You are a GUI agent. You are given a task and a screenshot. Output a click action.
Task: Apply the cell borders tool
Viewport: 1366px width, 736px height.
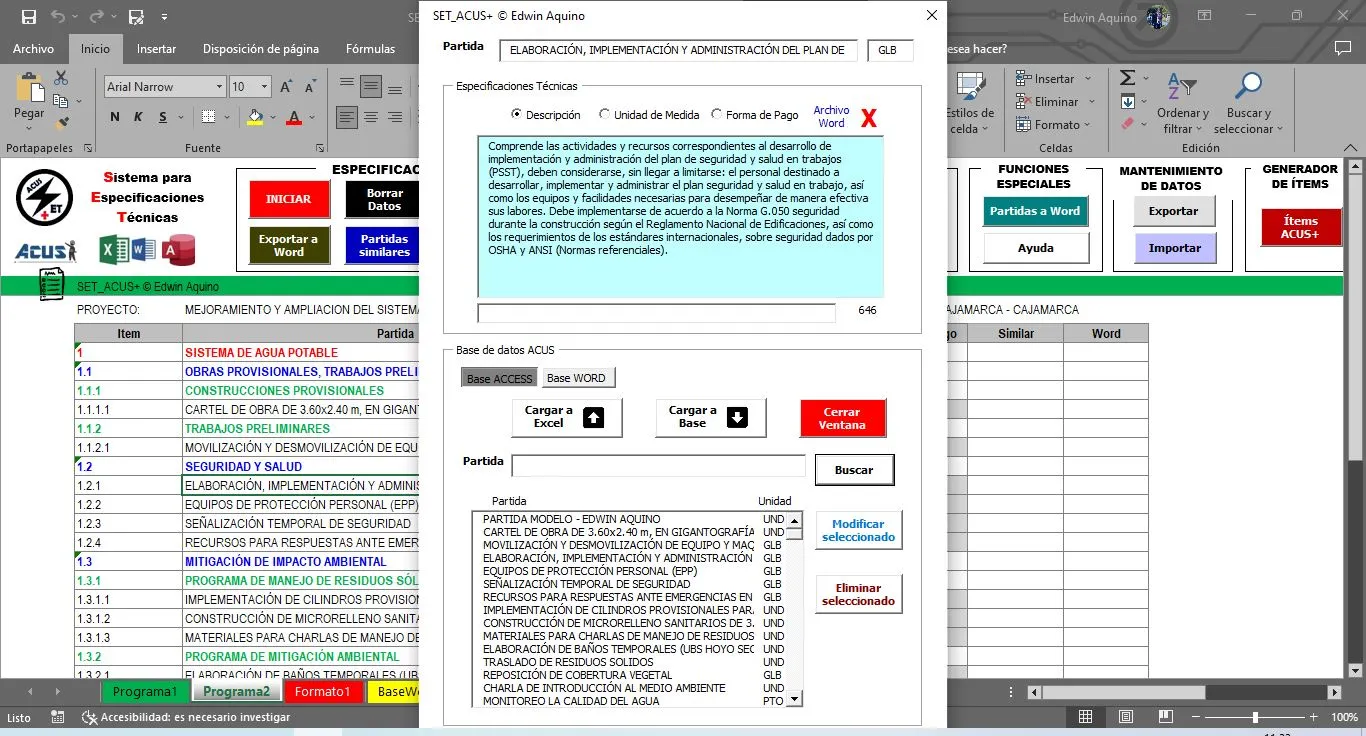[208, 117]
